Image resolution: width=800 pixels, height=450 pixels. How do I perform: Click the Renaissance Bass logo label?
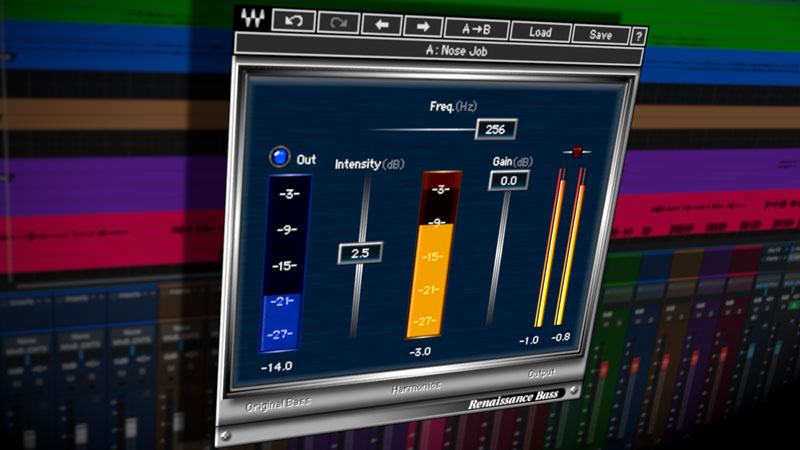click(514, 405)
